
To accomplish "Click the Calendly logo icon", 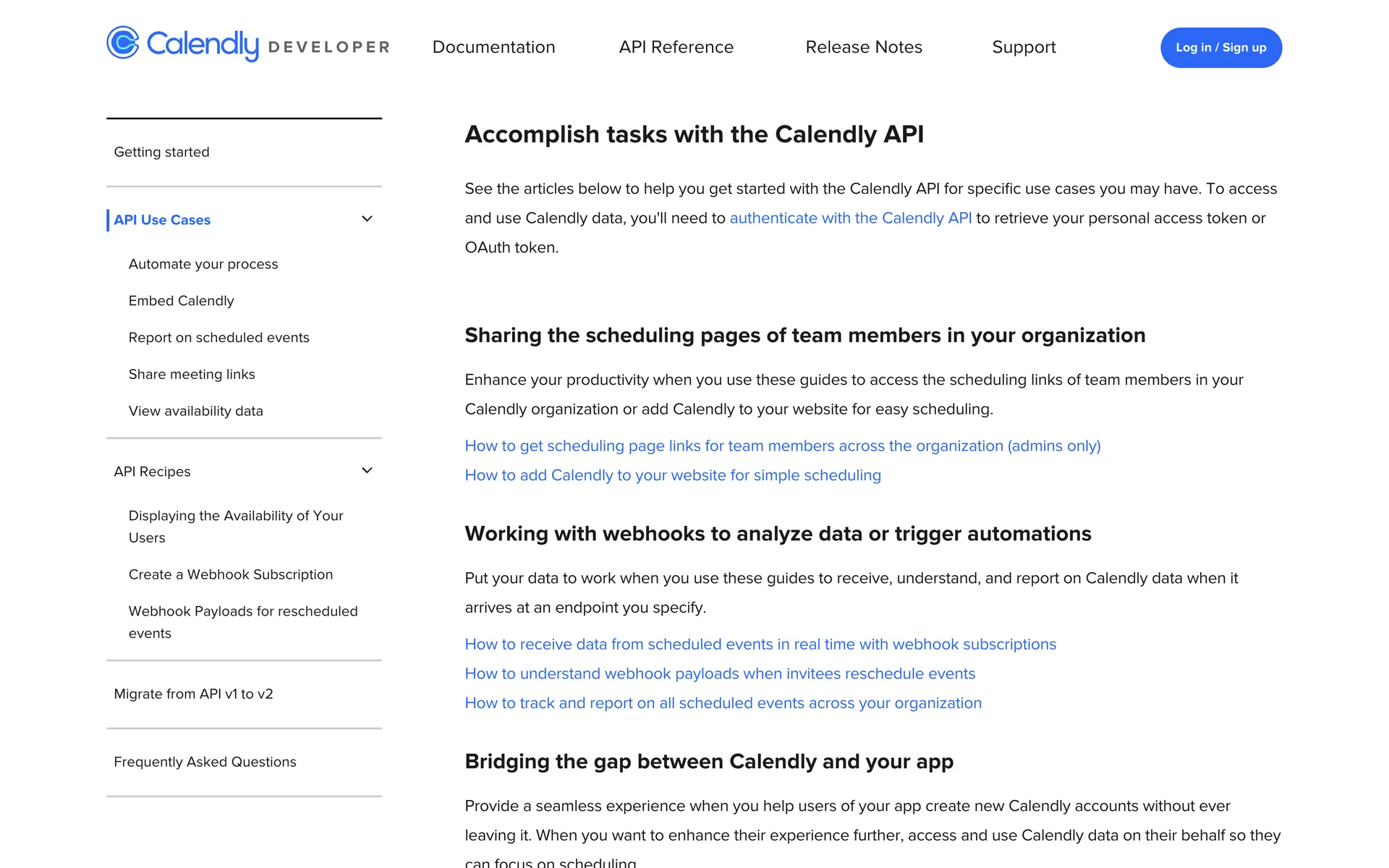I will click(123, 43).
